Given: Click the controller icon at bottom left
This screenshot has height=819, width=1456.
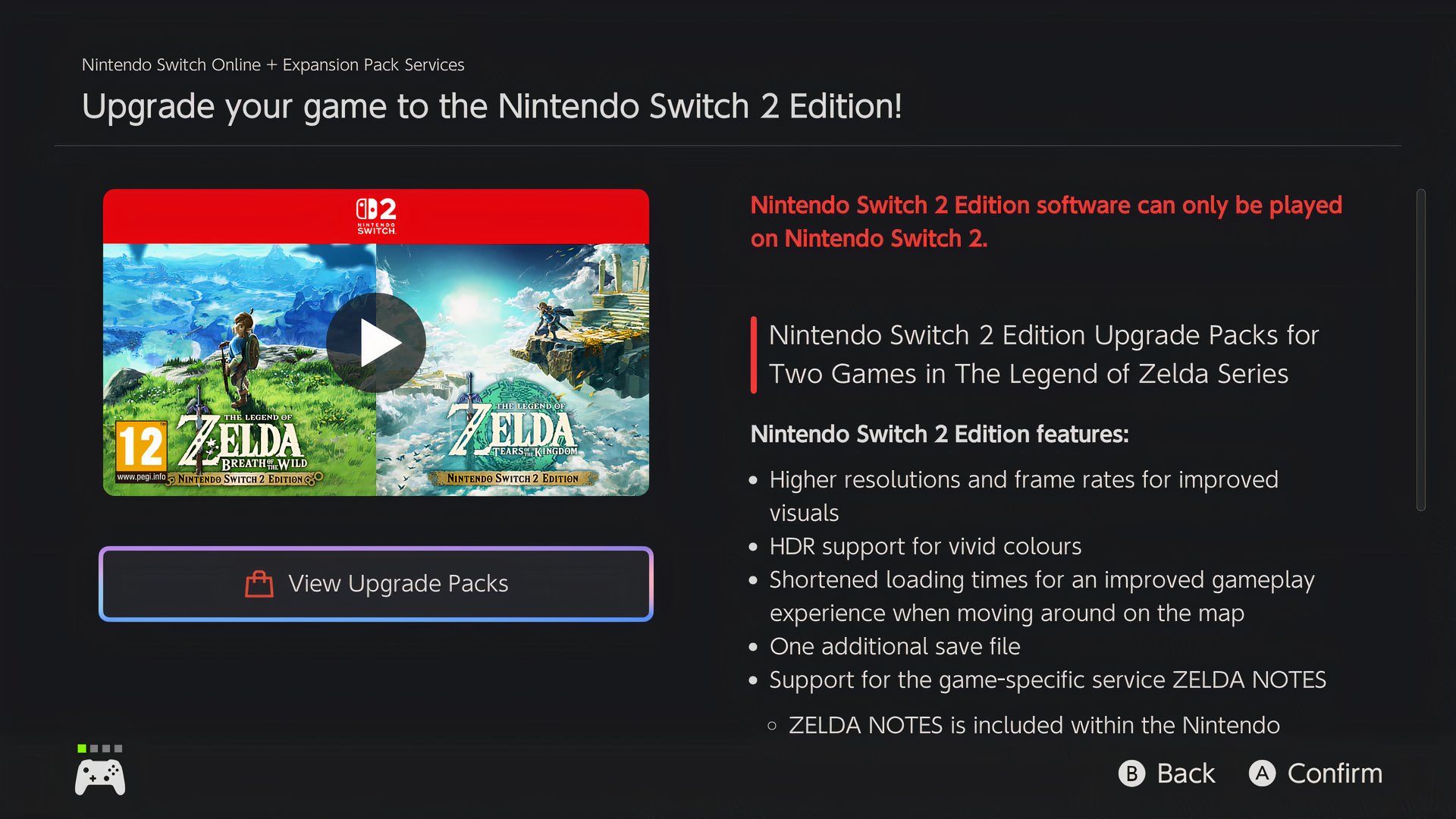Looking at the screenshot, I should click(100, 777).
